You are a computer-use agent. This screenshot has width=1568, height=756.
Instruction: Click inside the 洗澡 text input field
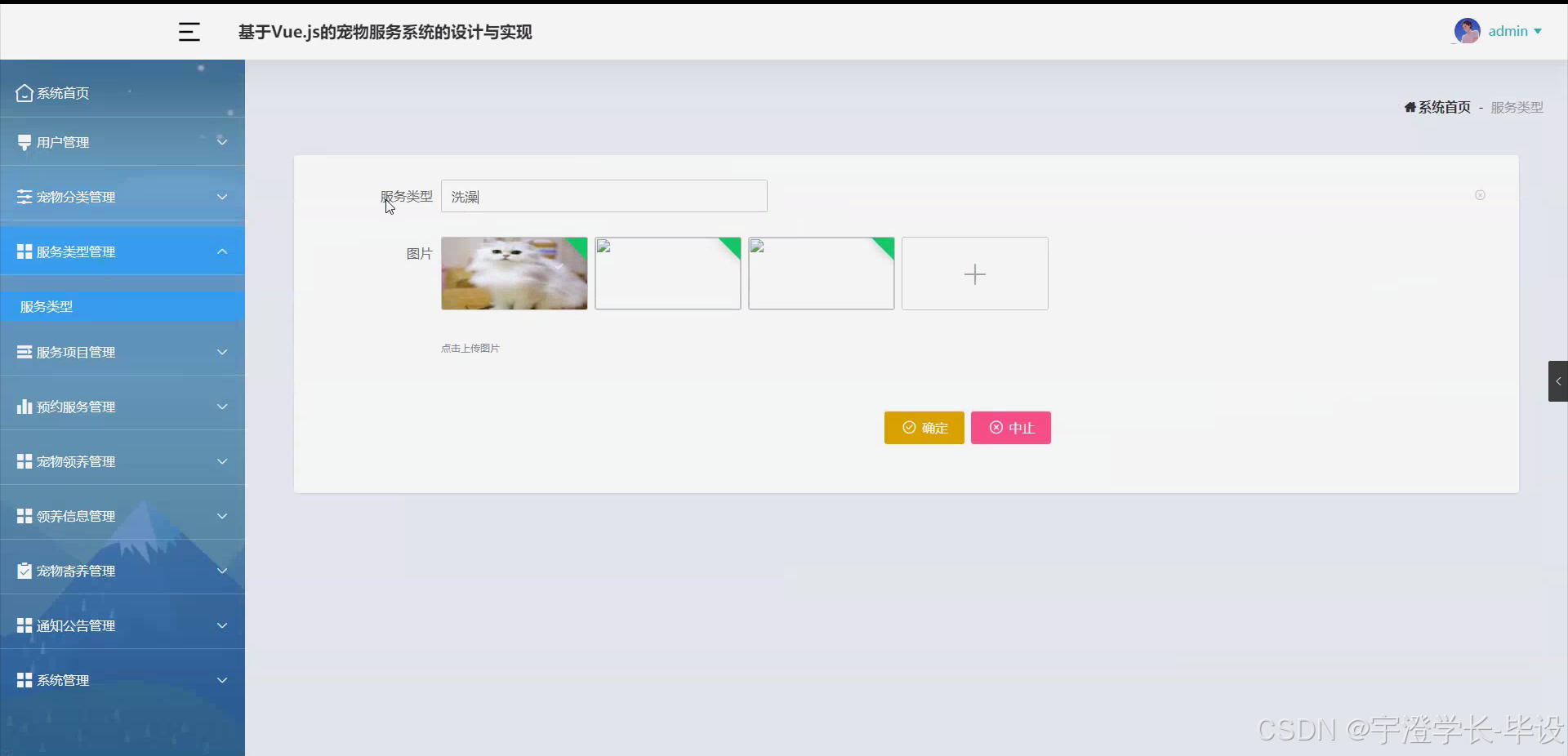(604, 196)
